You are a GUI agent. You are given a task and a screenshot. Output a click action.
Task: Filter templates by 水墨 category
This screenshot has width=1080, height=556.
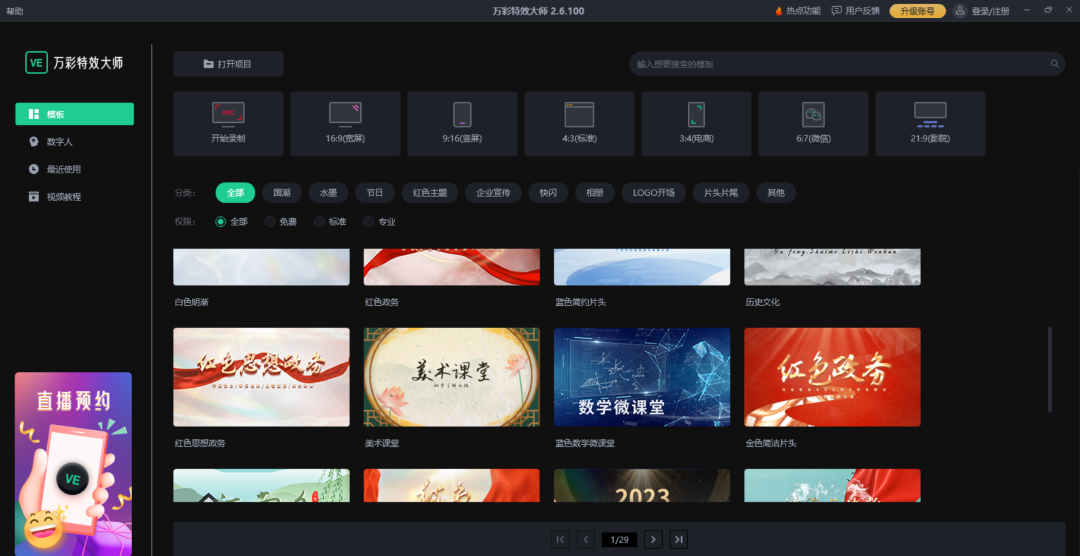[x=329, y=193]
